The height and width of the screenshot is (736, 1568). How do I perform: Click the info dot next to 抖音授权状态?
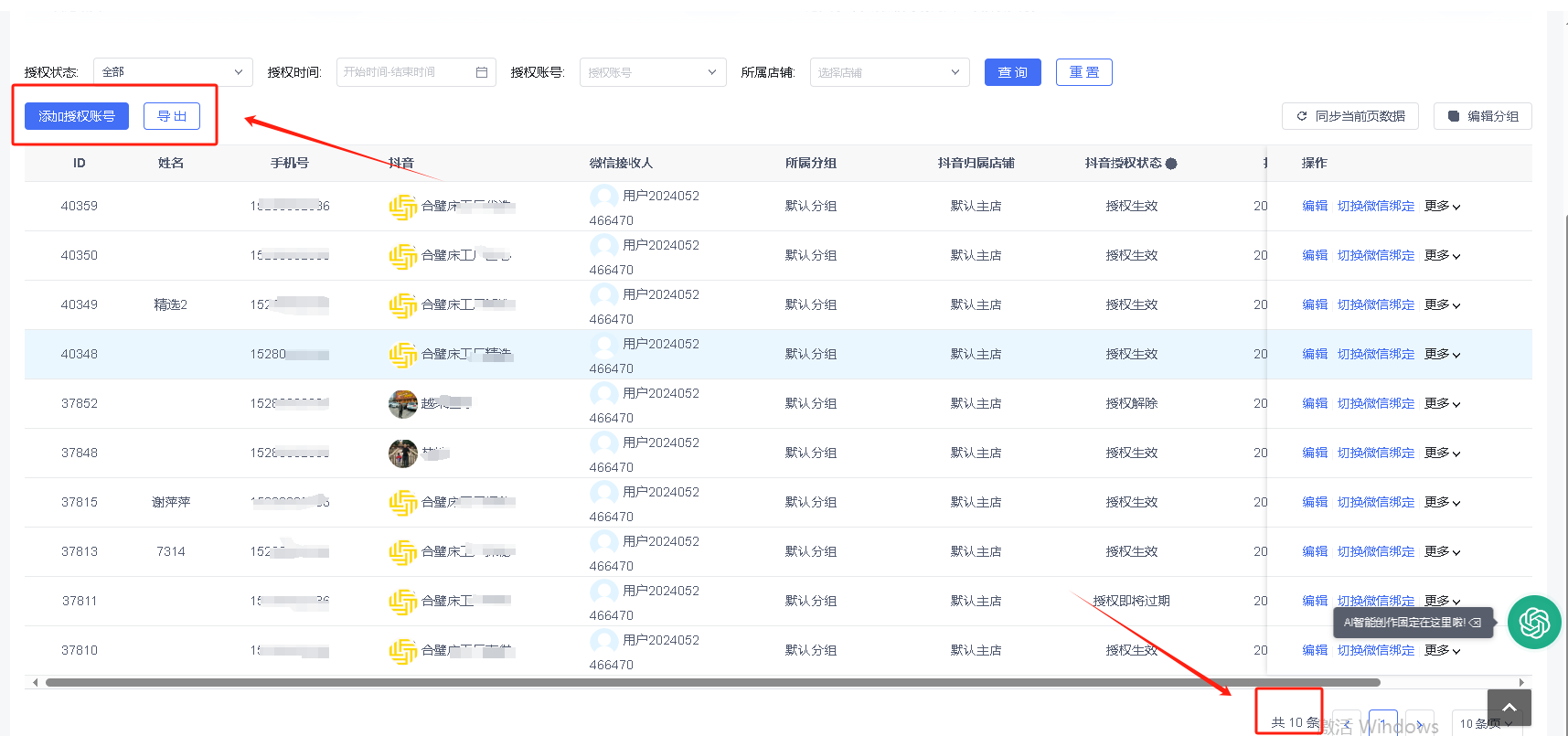click(1171, 164)
